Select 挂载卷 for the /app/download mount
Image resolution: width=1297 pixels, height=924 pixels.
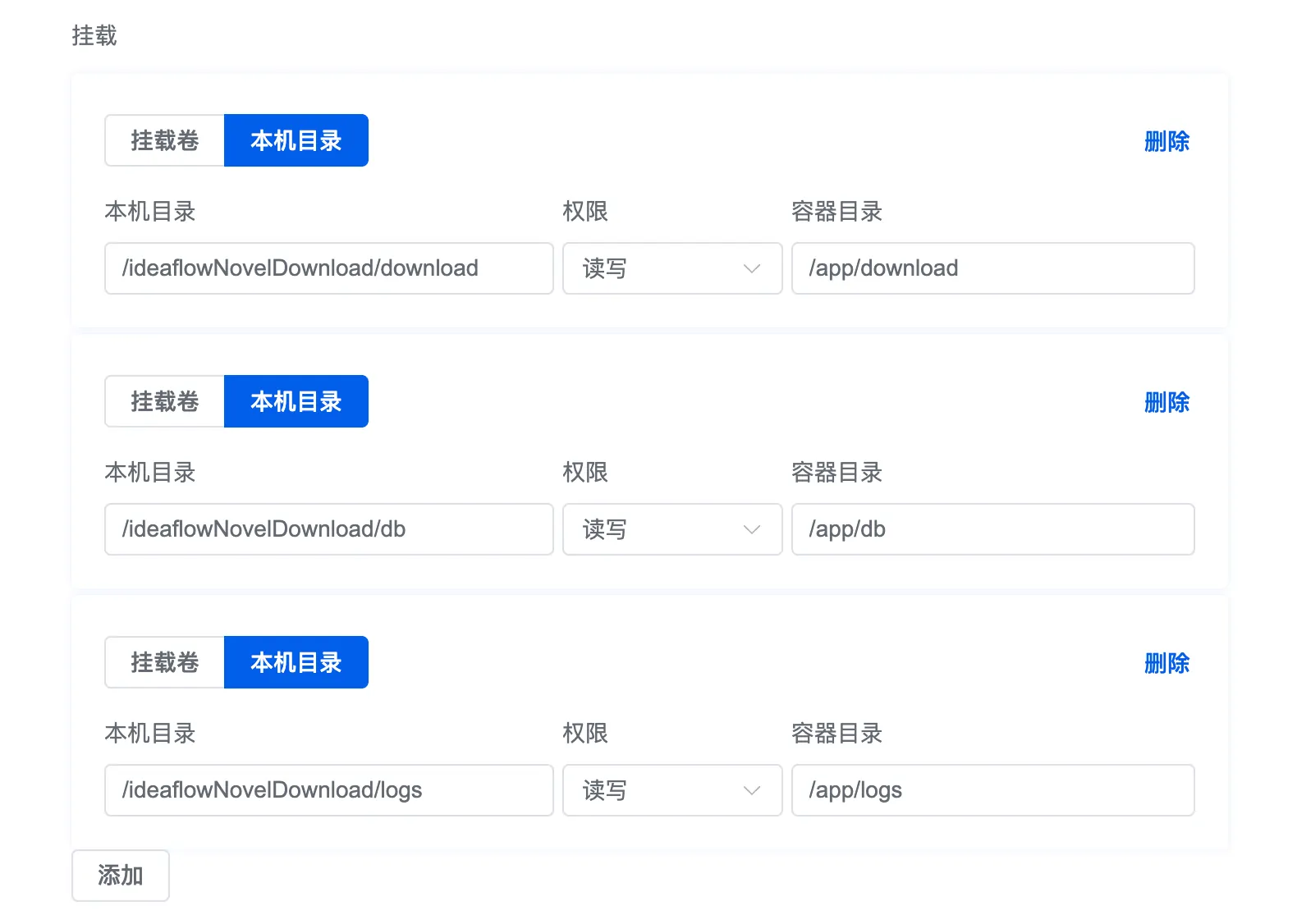[x=164, y=140]
